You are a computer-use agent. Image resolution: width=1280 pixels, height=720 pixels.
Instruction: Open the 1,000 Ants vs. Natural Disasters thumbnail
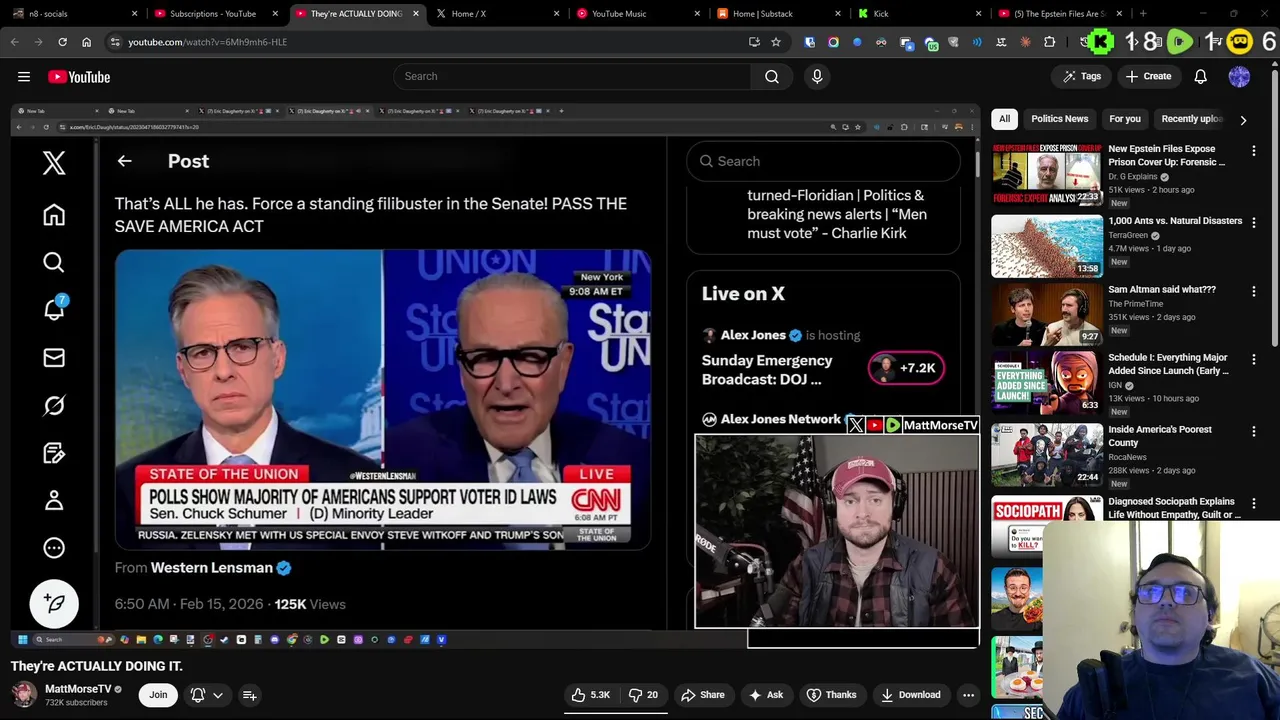coord(1046,246)
